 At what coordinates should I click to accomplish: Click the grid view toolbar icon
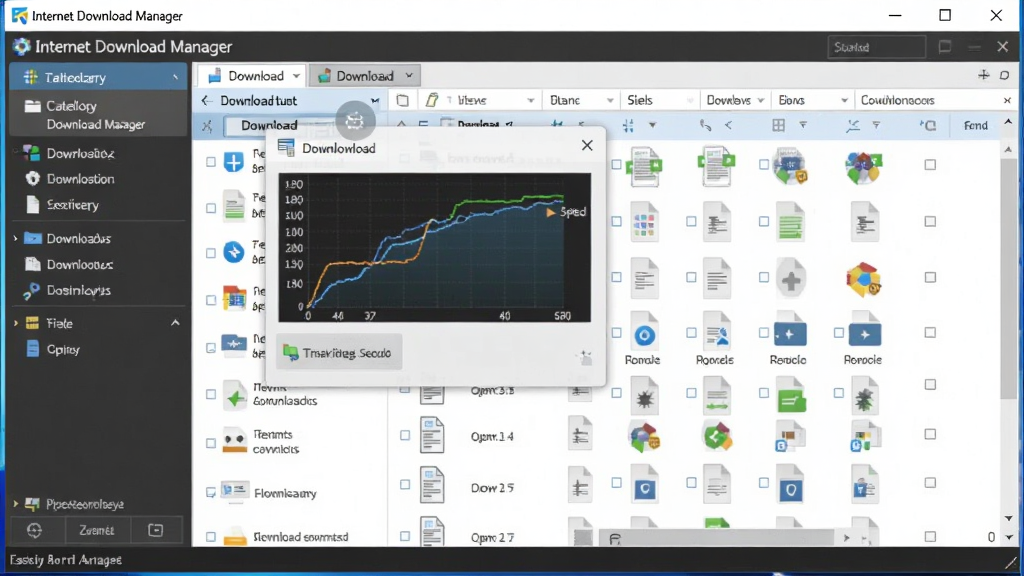(x=778, y=125)
